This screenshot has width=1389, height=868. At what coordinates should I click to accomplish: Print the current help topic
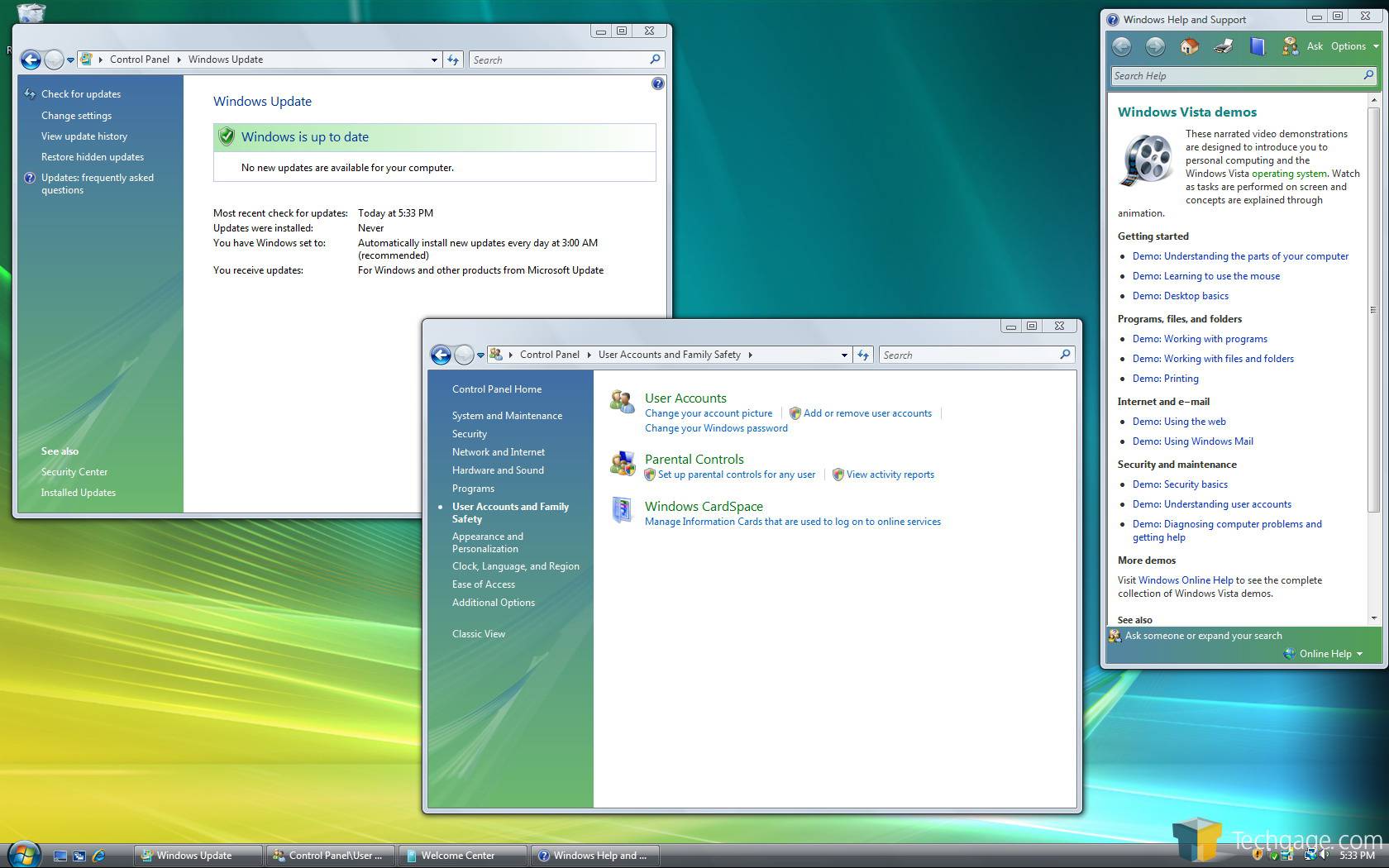pos(1223,46)
